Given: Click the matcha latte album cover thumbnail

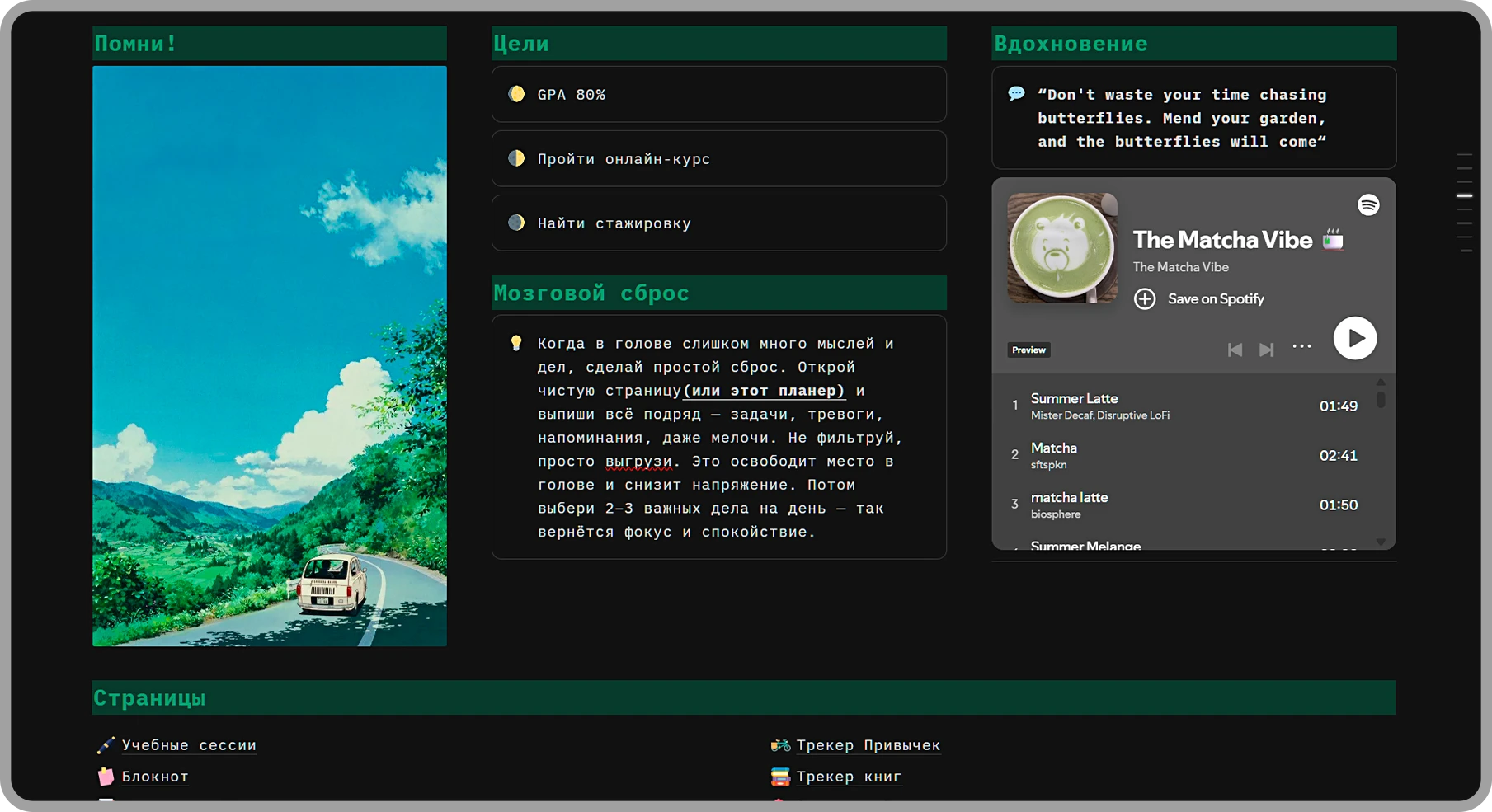Looking at the screenshot, I should [x=1061, y=248].
